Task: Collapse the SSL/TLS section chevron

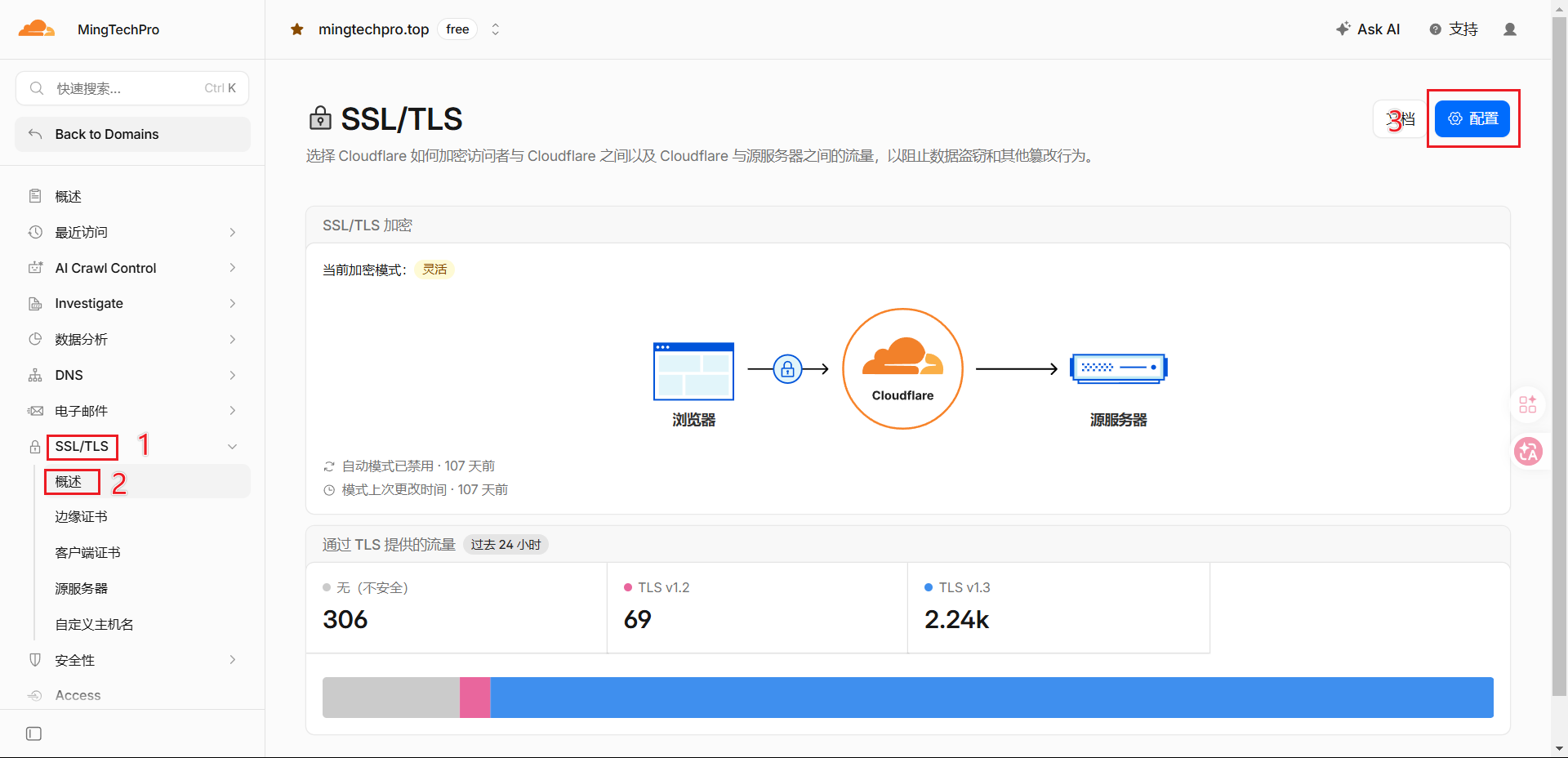Action: point(233,447)
